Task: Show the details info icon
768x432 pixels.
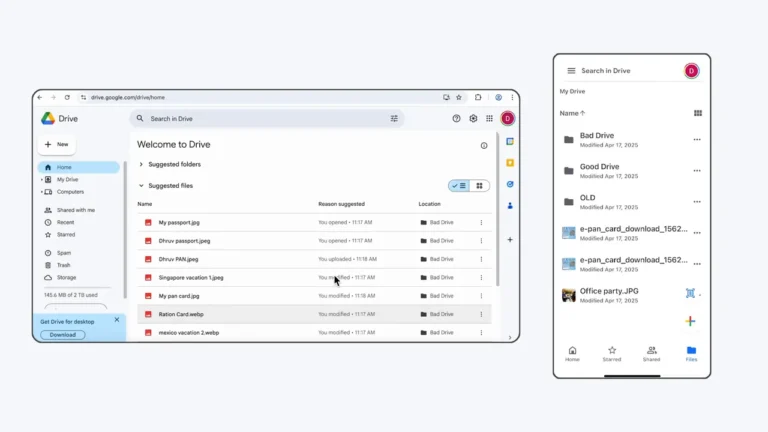Action: pos(484,145)
